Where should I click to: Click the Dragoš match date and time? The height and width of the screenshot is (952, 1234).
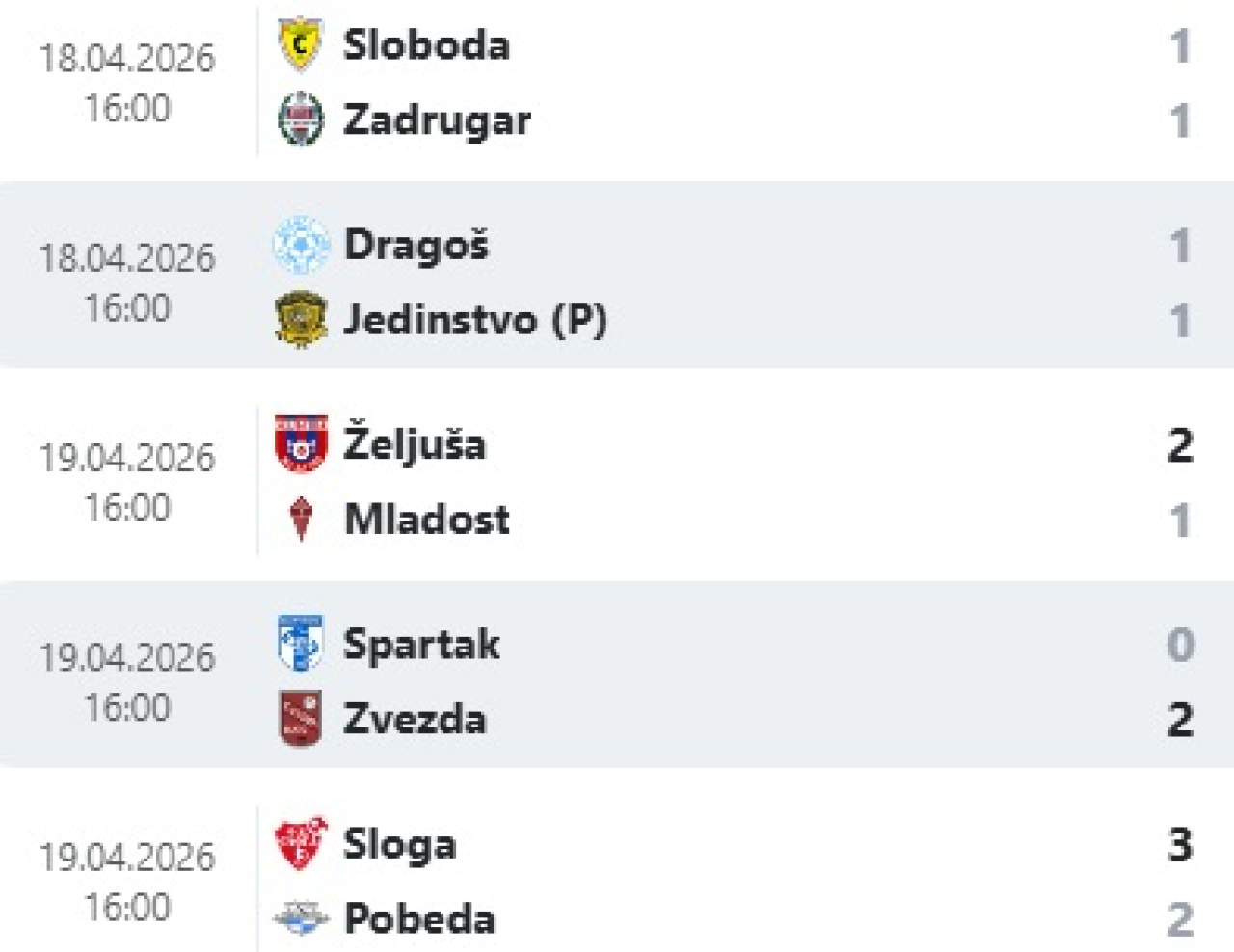(x=127, y=282)
